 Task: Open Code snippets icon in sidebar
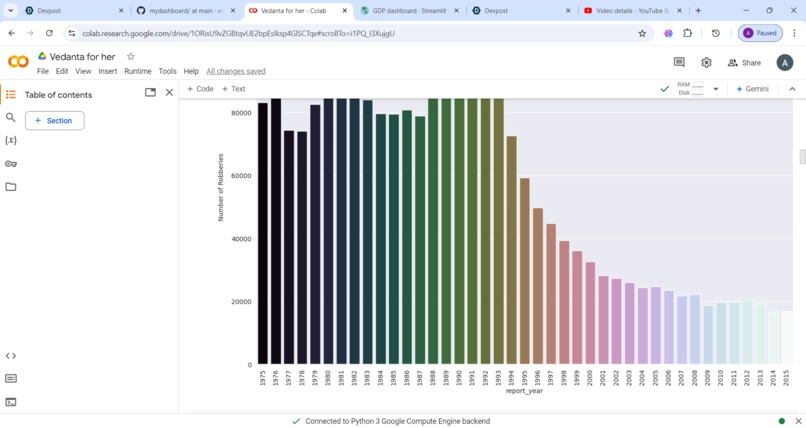(10, 356)
